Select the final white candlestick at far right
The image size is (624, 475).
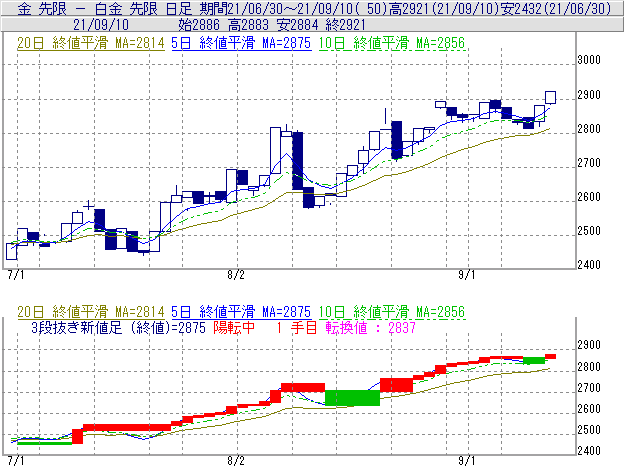tap(550, 97)
